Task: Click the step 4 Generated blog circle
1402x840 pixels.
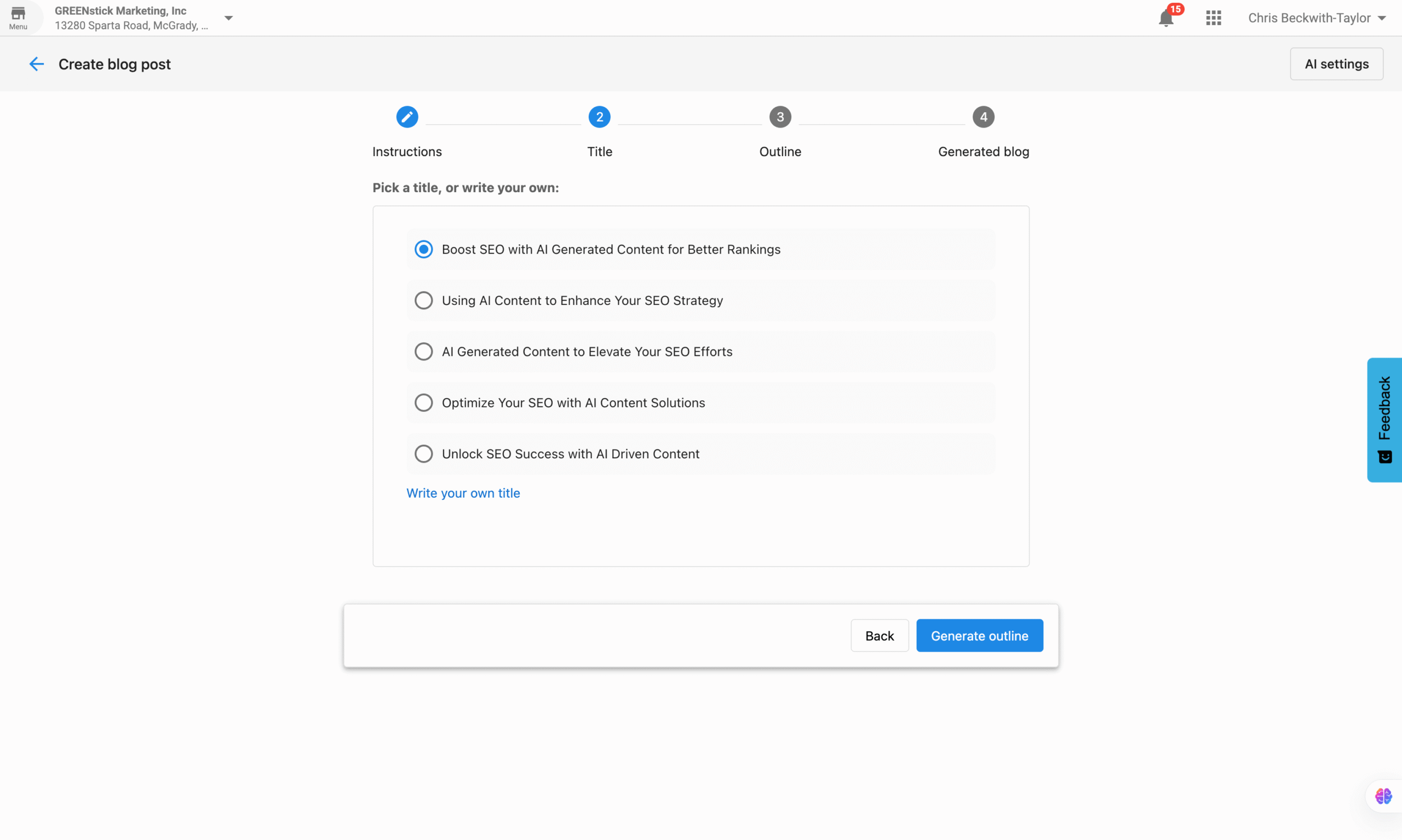Action: point(983,117)
